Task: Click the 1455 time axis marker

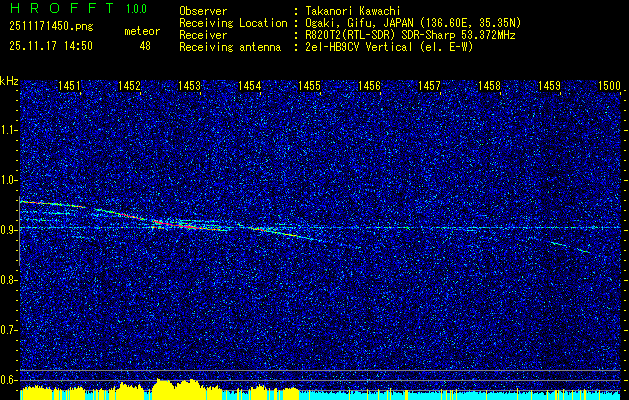Action: pos(310,85)
